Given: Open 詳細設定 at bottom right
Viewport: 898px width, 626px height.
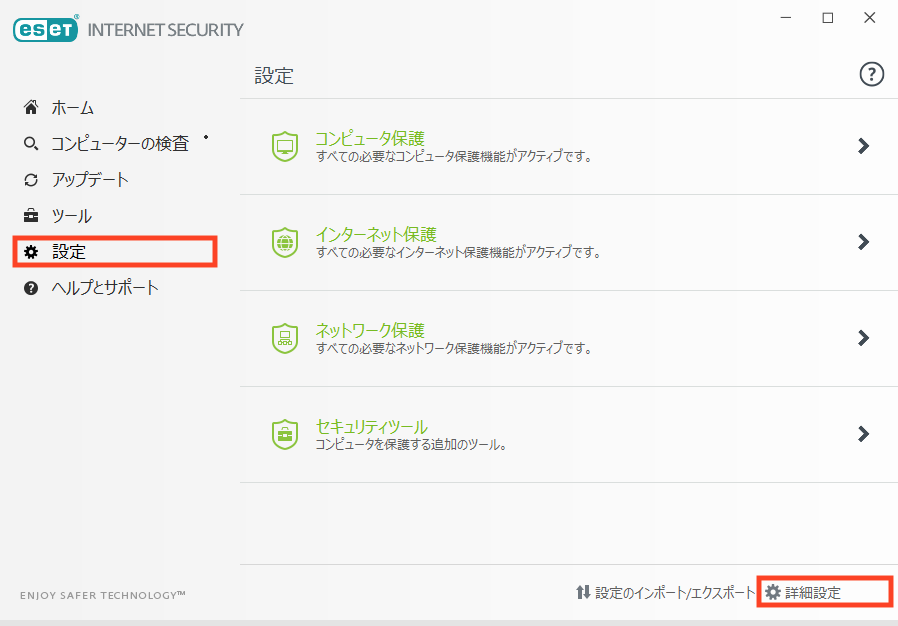Looking at the screenshot, I should pos(812,593).
